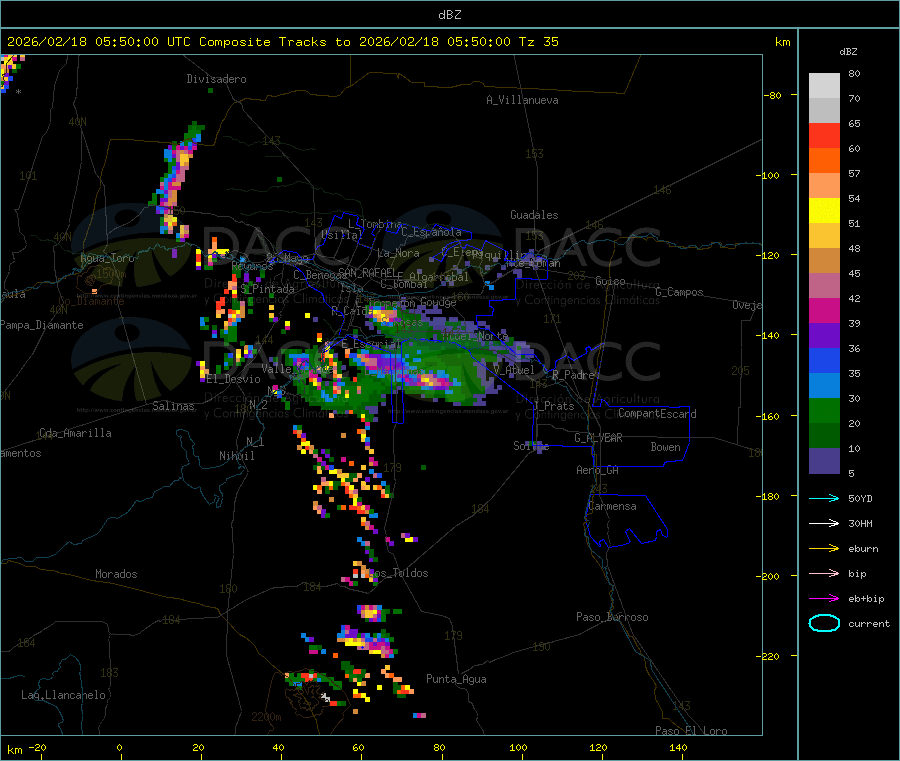Click the 'Morados' place label

click(x=116, y=574)
